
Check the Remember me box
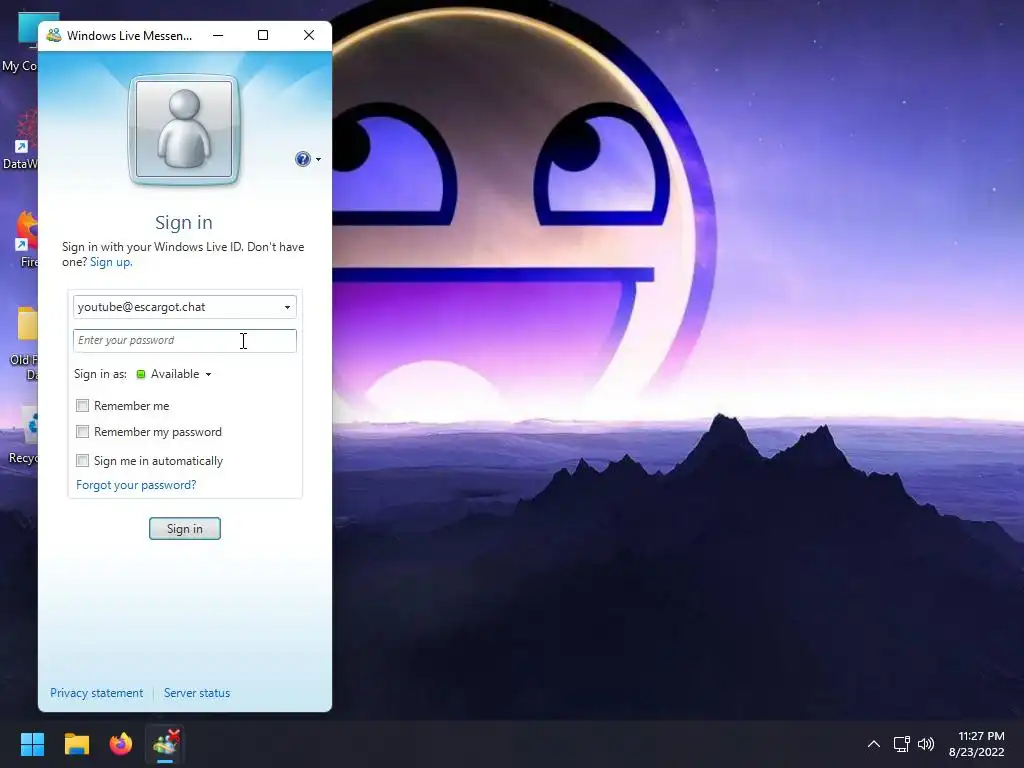pos(82,406)
